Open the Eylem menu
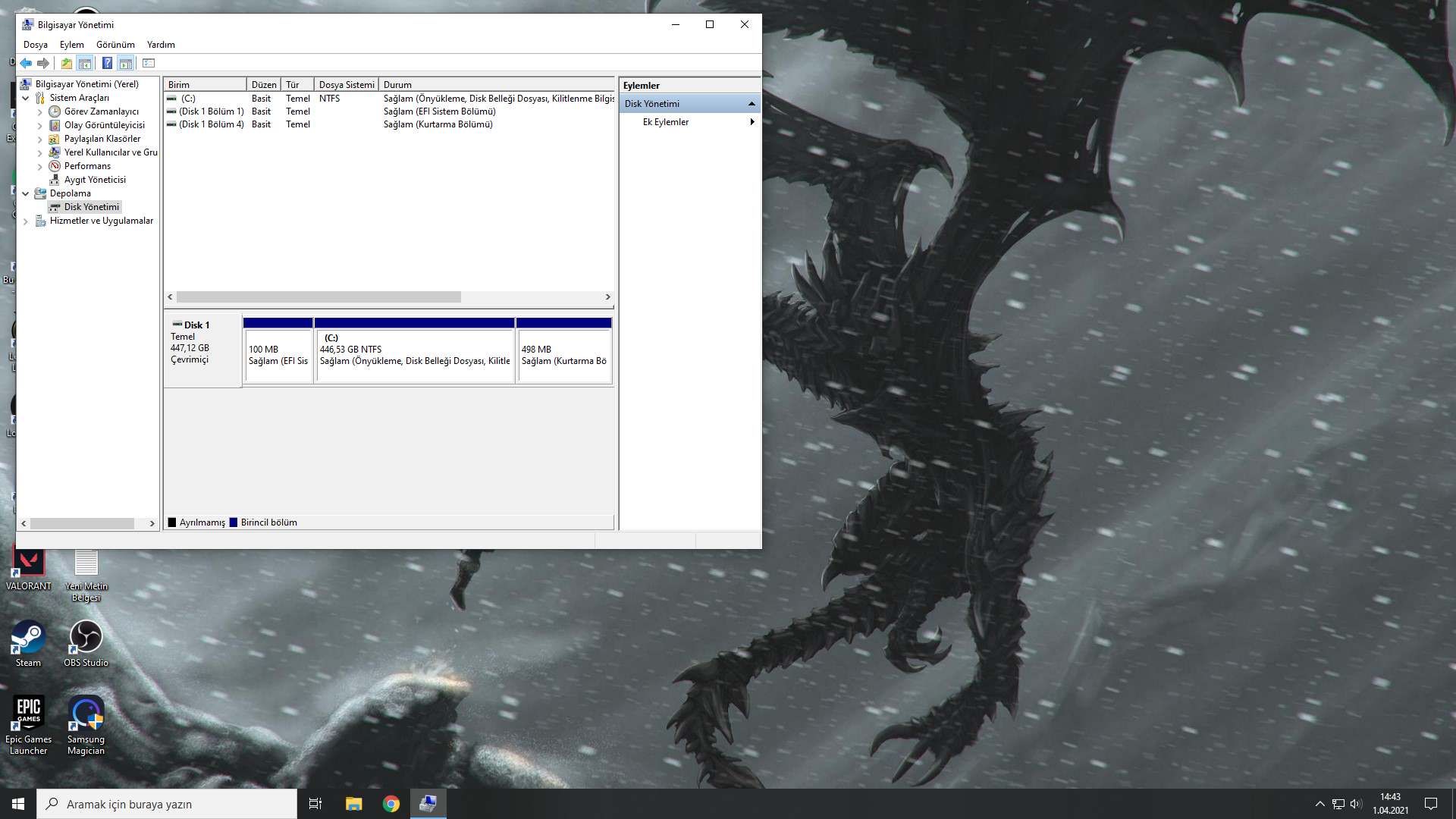The image size is (1456, 819). click(72, 45)
